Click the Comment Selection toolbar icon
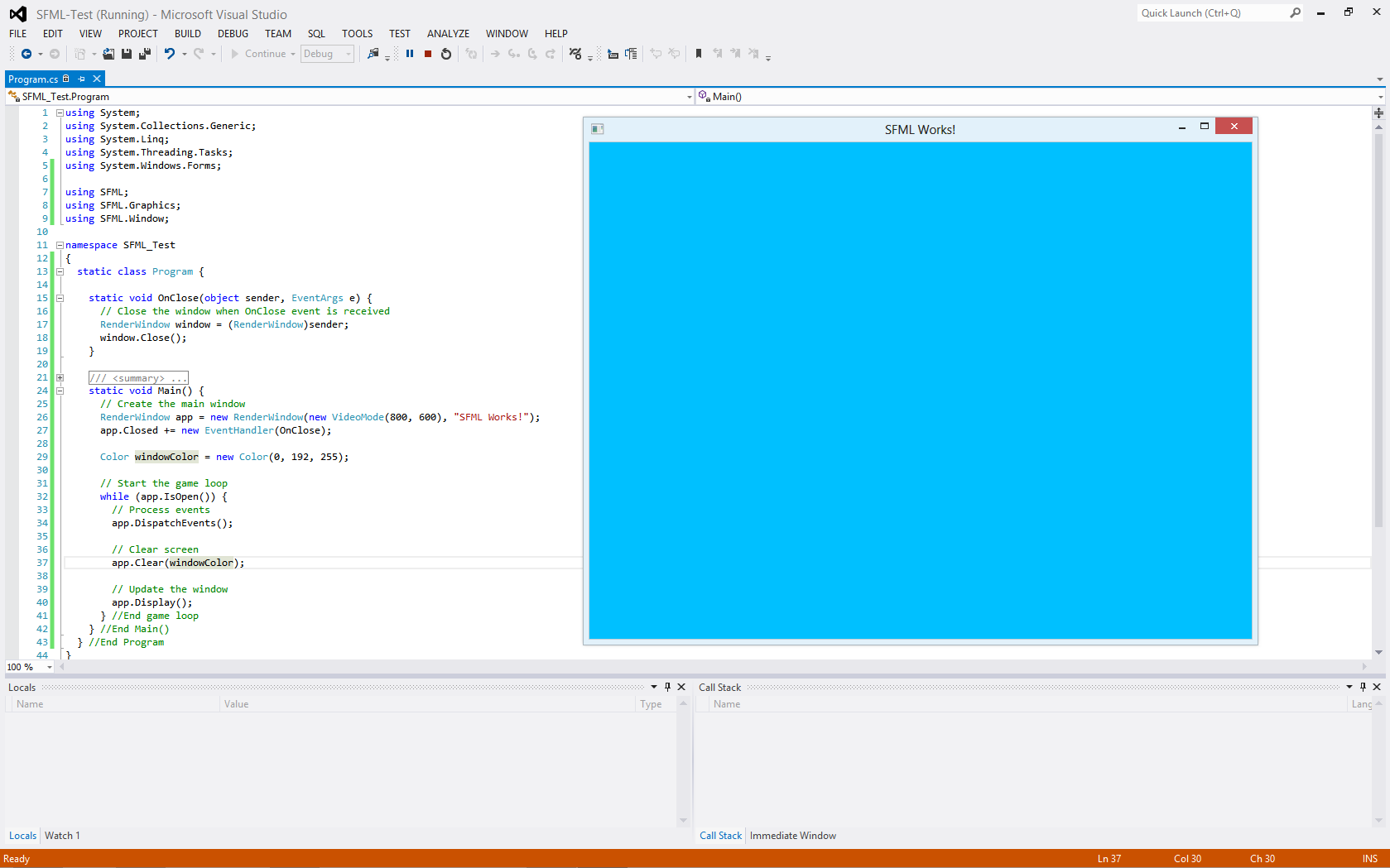The height and width of the screenshot is (868, 1390). coord(656,54)
